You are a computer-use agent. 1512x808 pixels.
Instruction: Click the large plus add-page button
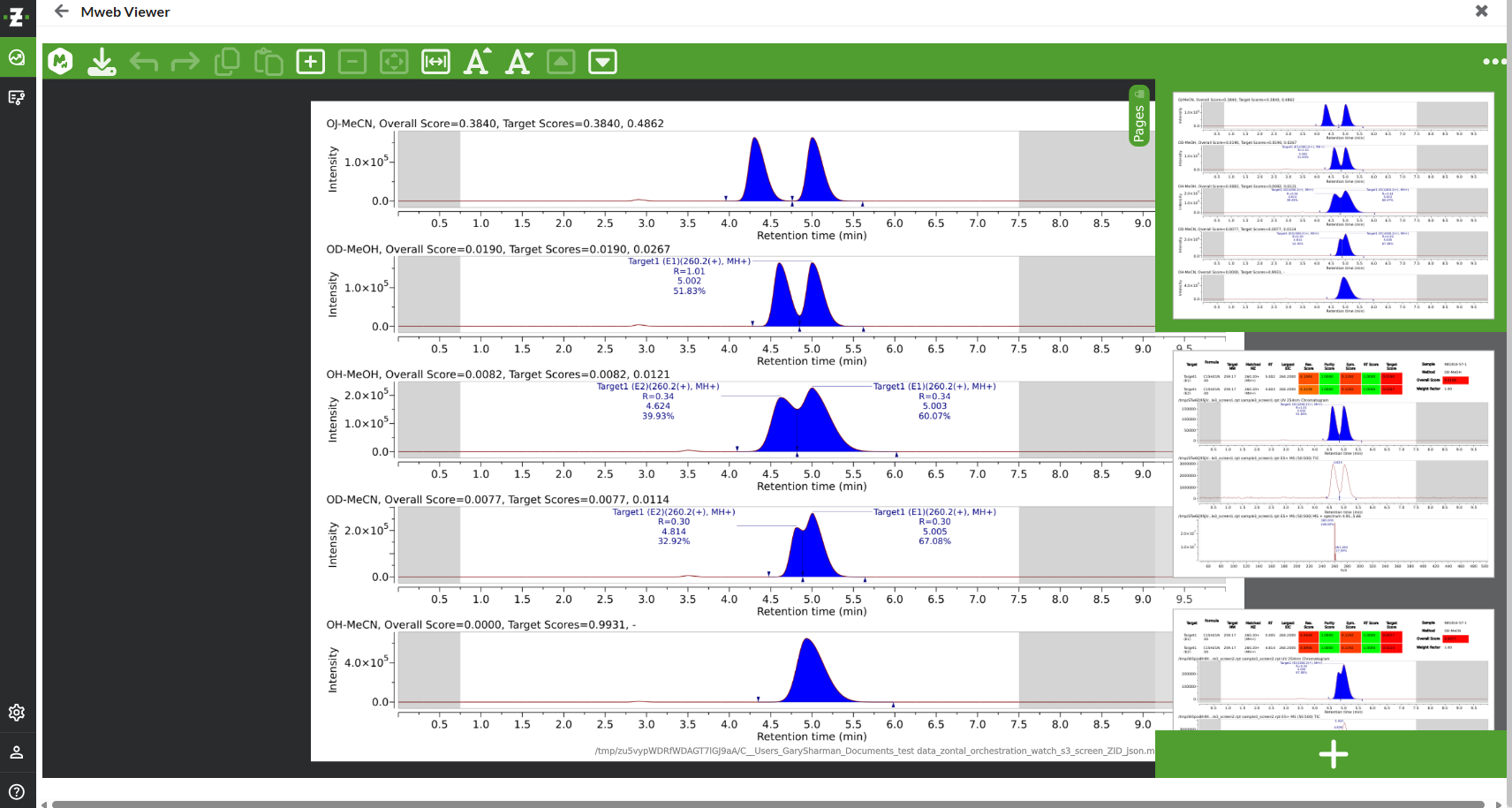point(1333,754)
